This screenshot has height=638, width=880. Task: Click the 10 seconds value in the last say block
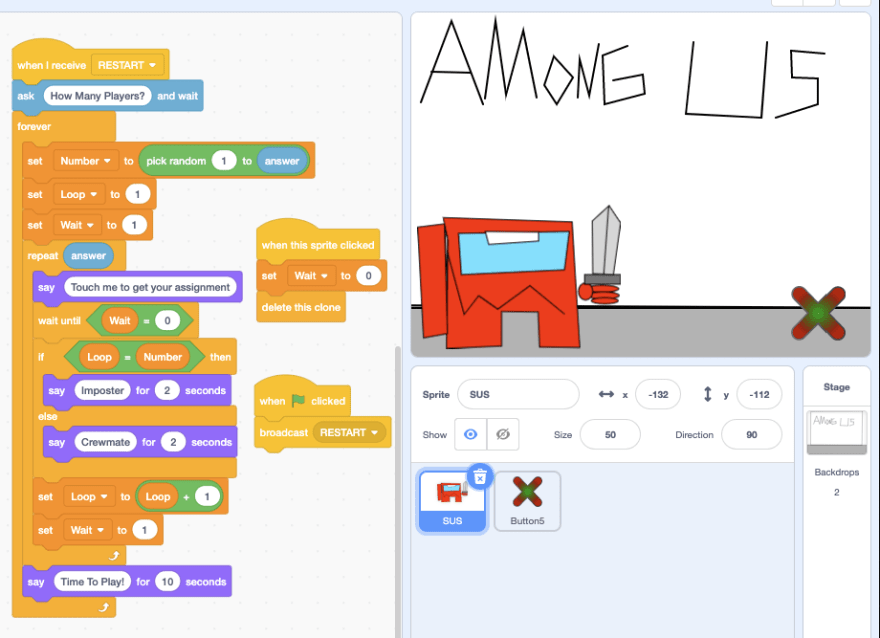tap(167, 582)
